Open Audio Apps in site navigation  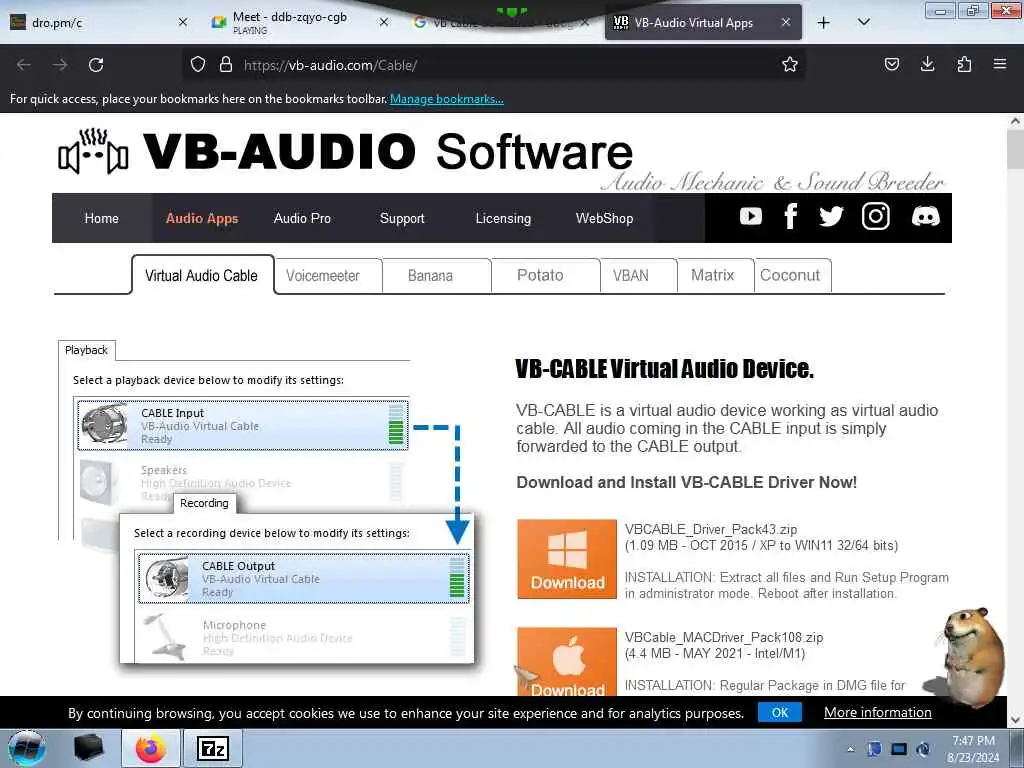[202, 218]
